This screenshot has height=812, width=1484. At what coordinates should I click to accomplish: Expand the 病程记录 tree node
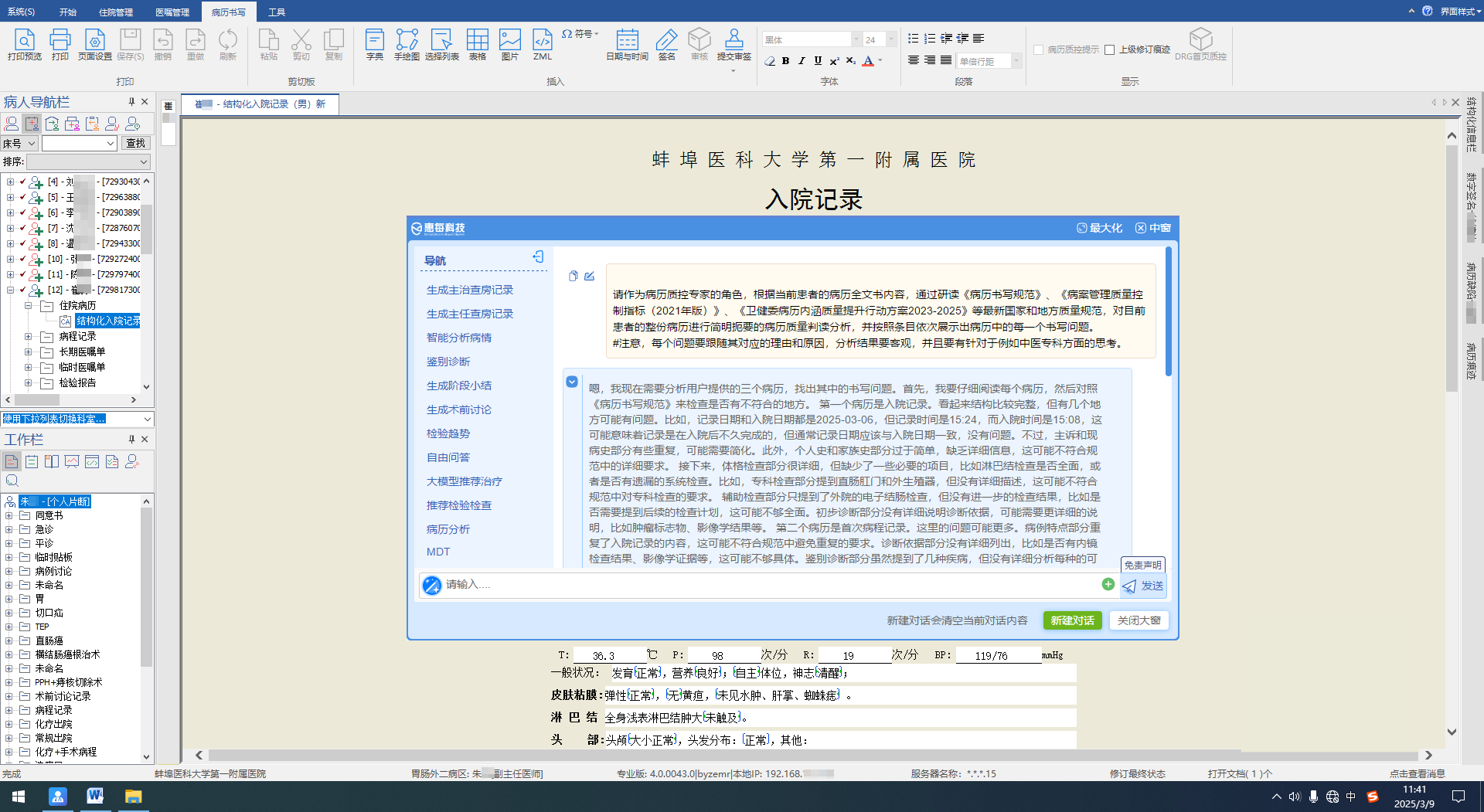coord(28,337)
